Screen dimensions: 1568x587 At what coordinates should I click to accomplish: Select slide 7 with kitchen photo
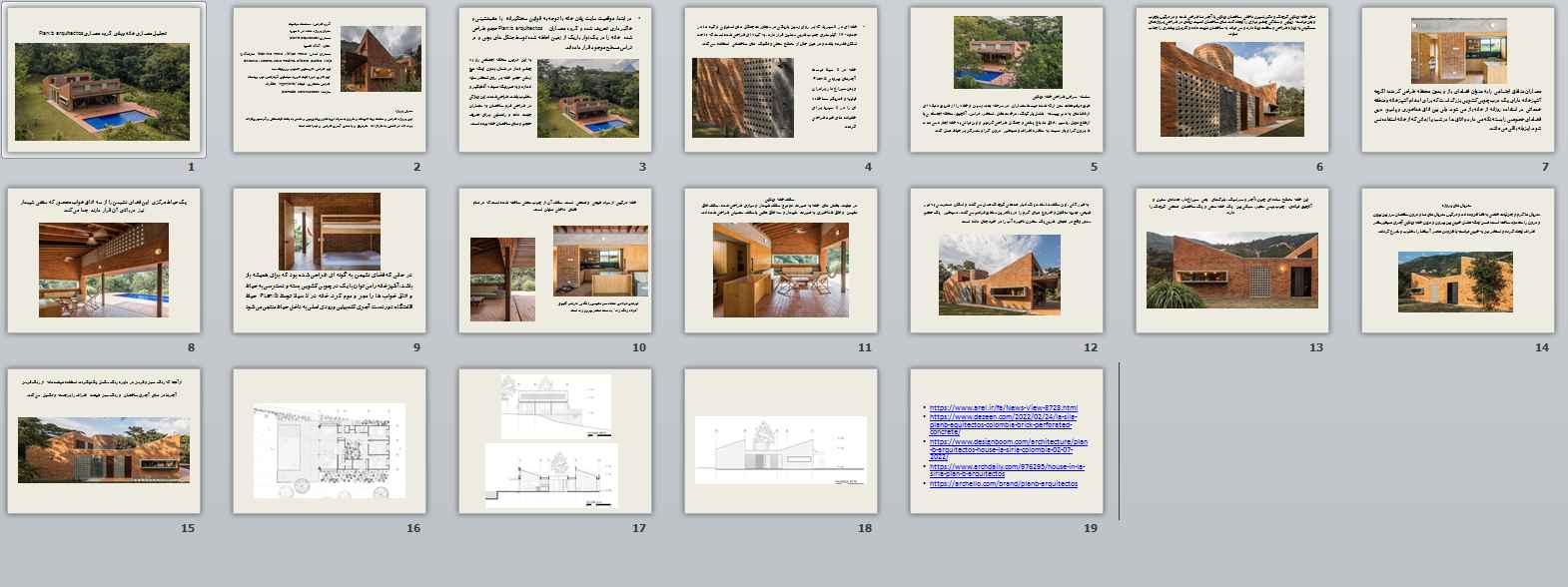click(x=1458, y=80)
